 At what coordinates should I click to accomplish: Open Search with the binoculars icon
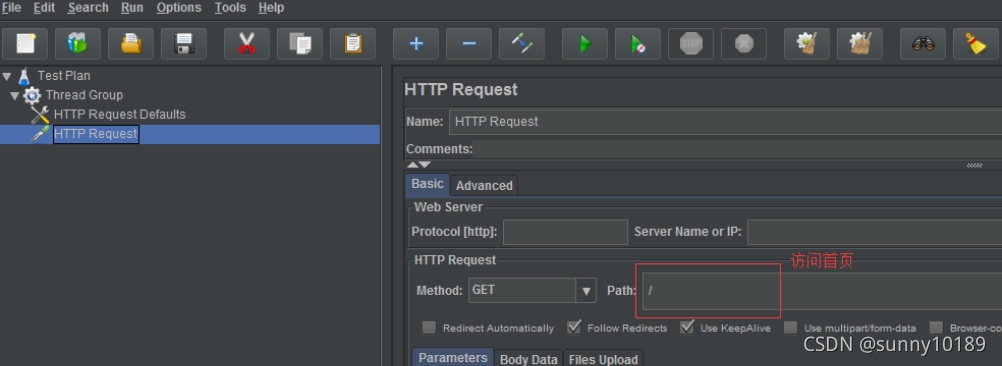click(923, 44)
